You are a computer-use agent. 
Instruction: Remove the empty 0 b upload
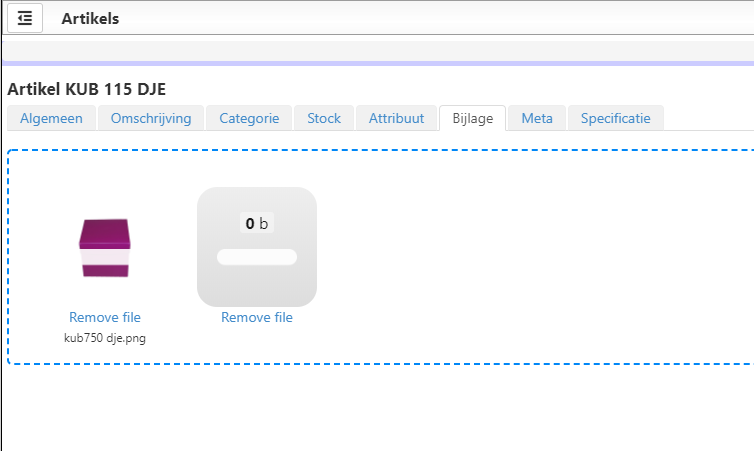point(257,318)
